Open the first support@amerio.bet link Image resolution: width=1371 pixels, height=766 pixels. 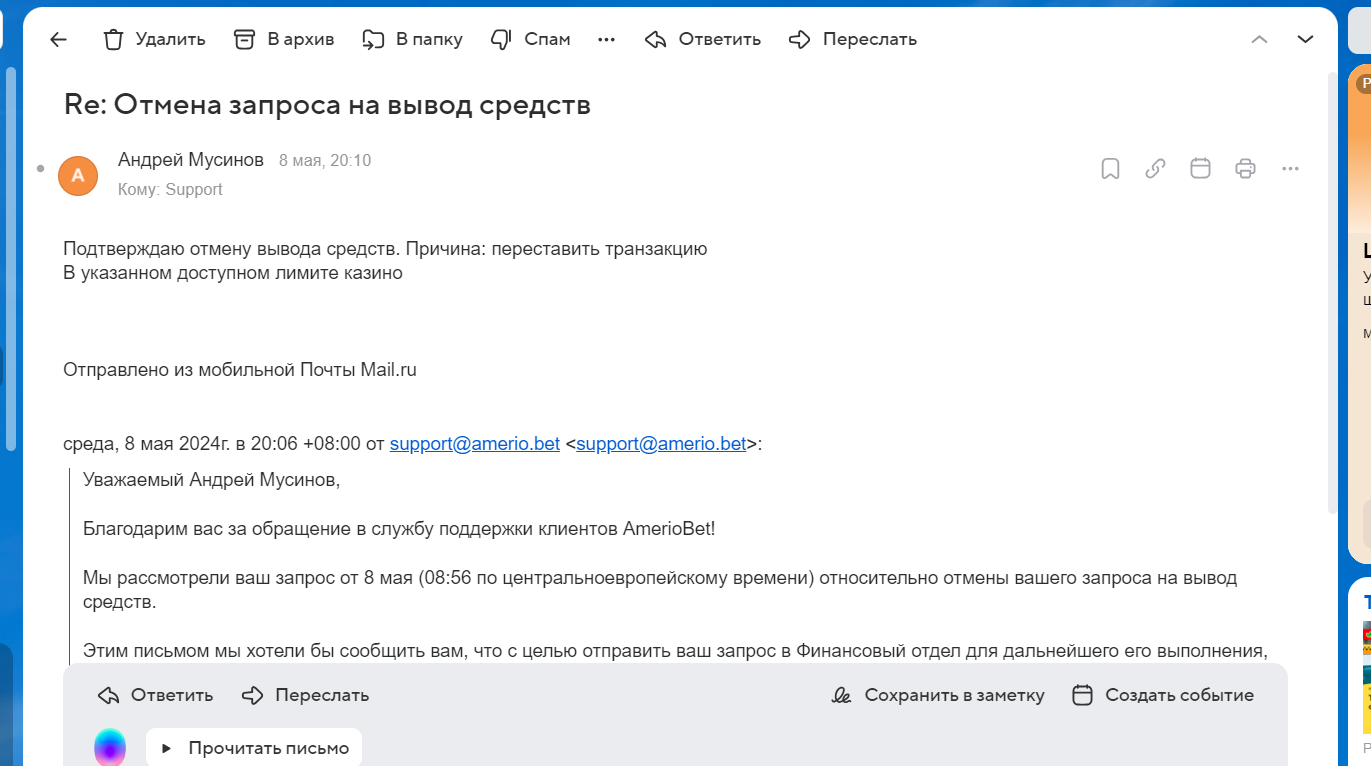474,444
